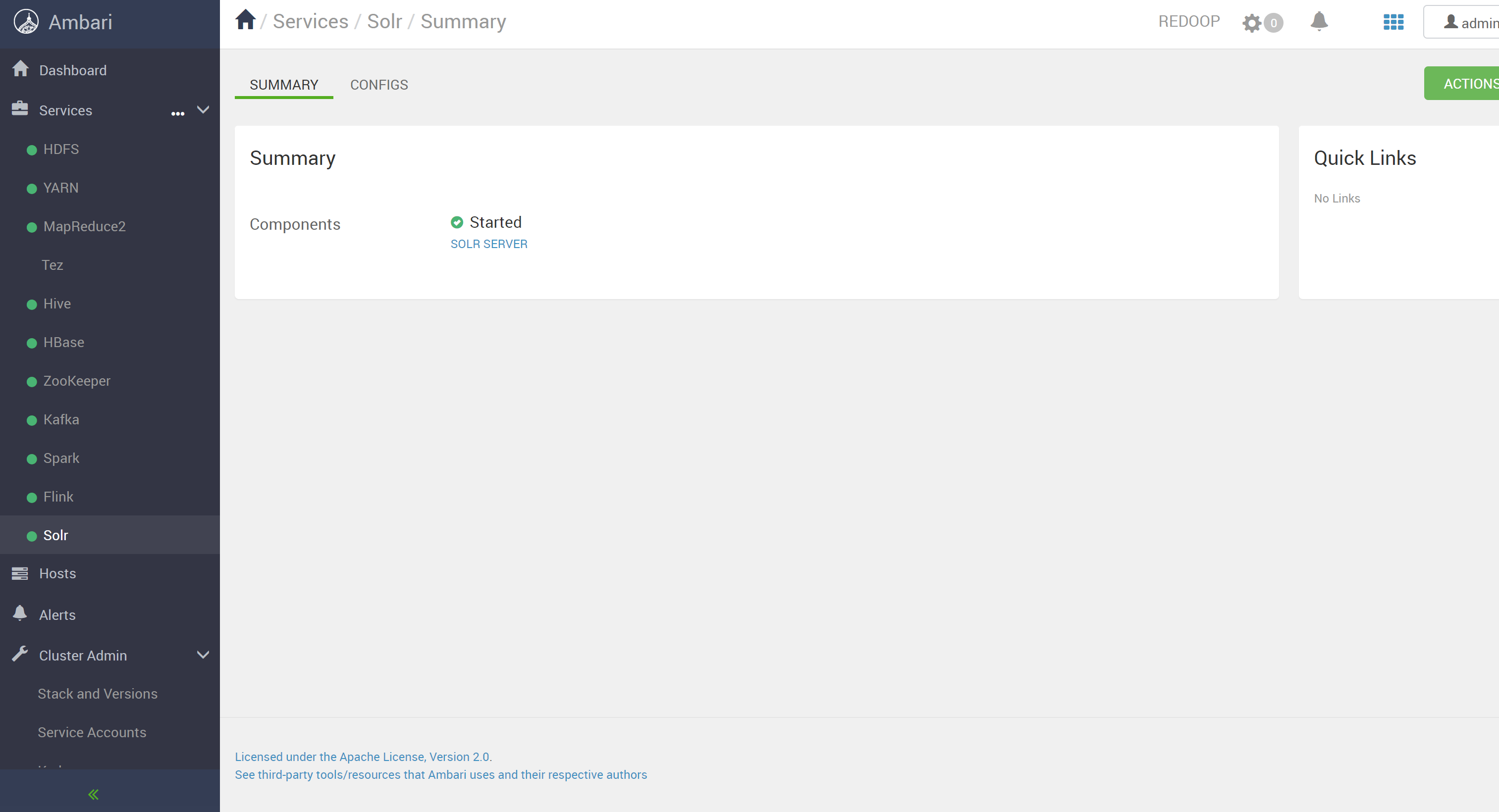This screenshot has width=1499, height=812.
Task: Select Tez service
Action: [53, 265]
